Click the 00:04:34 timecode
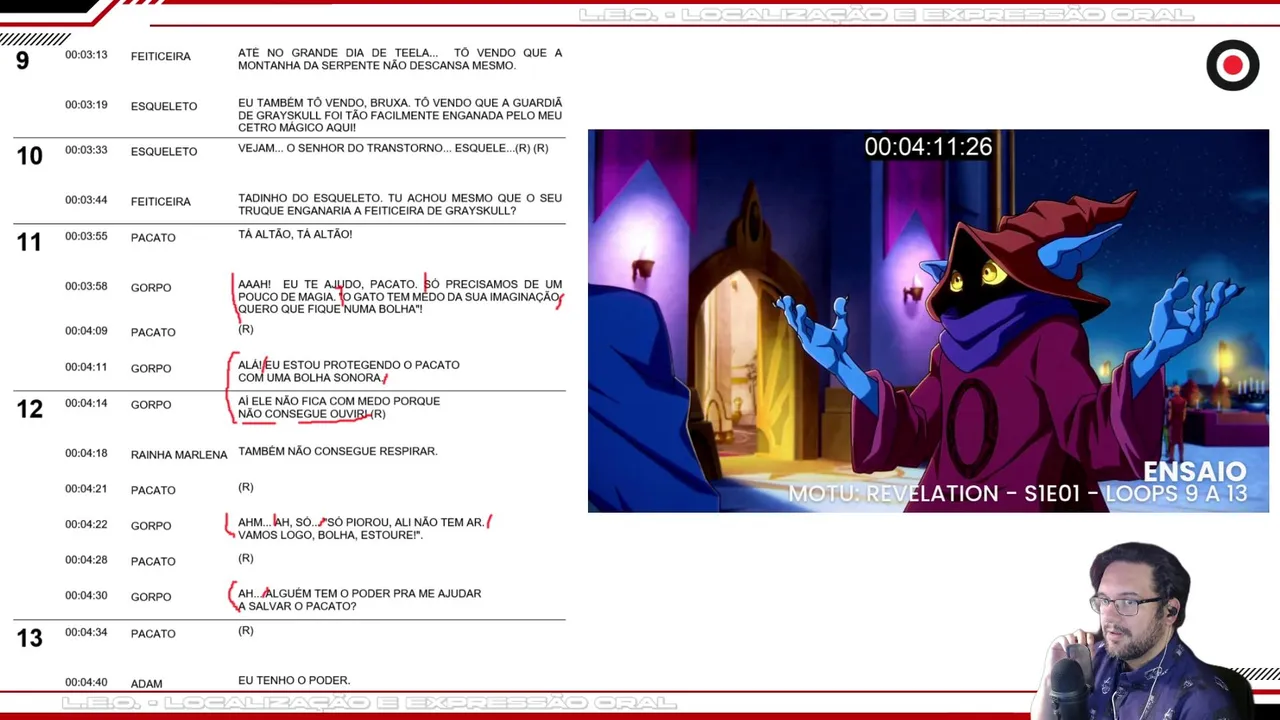The width and height of the screenshot is (1280, 720). pos(86,632)
